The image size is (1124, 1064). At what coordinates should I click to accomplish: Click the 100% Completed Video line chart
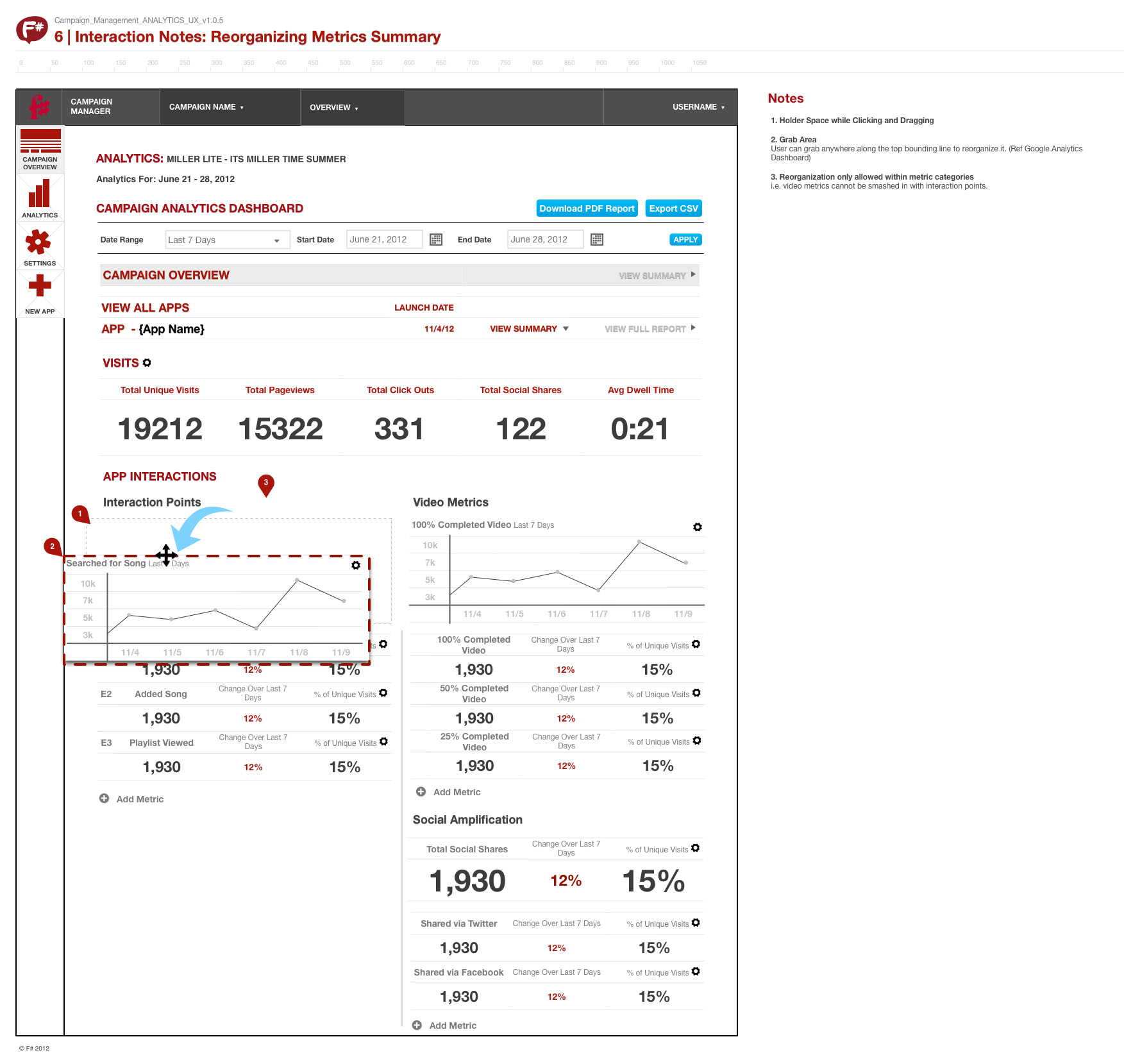(557, 579)
